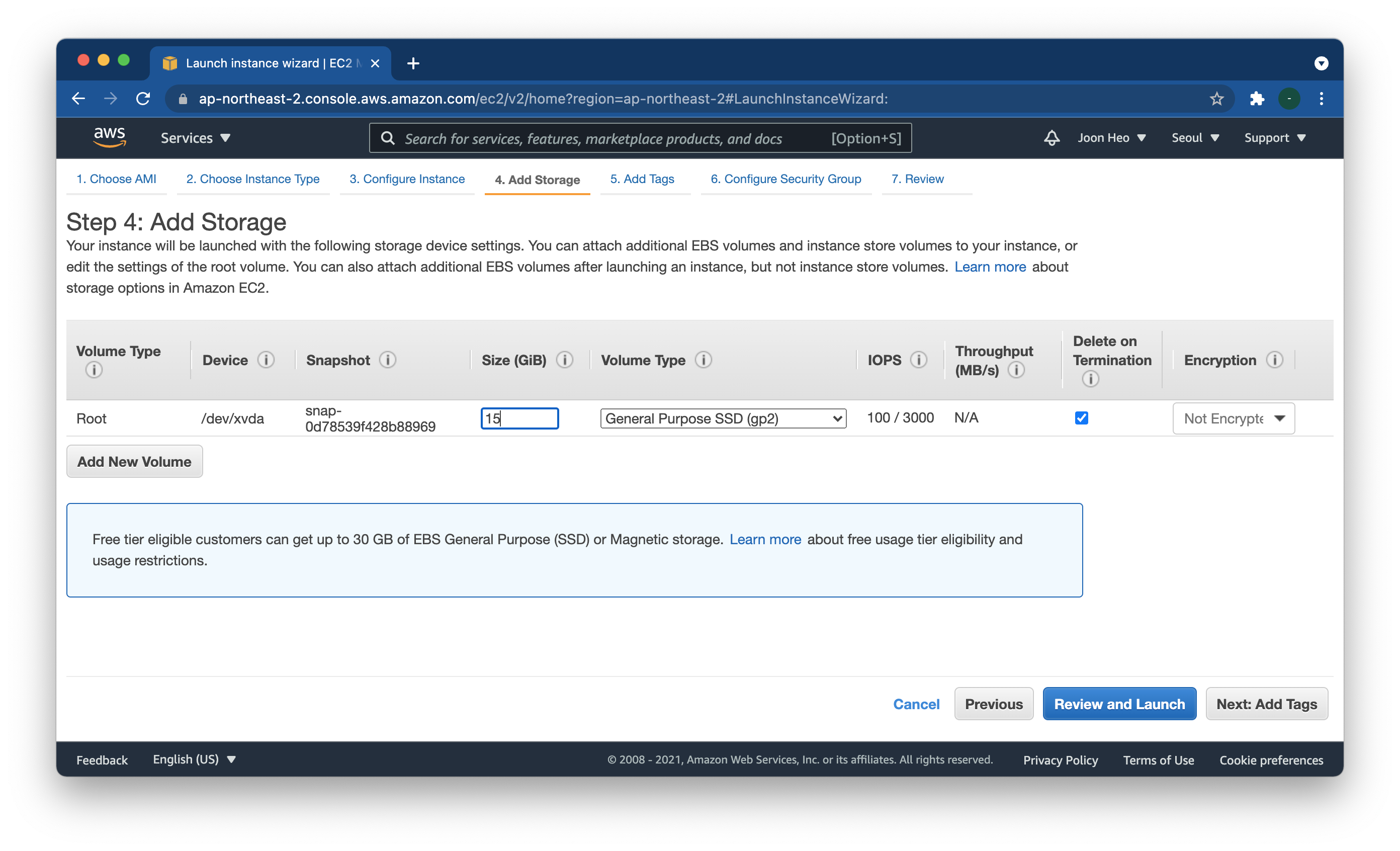Open the General Purpose SSD volume type dropdown

point(723,418)
